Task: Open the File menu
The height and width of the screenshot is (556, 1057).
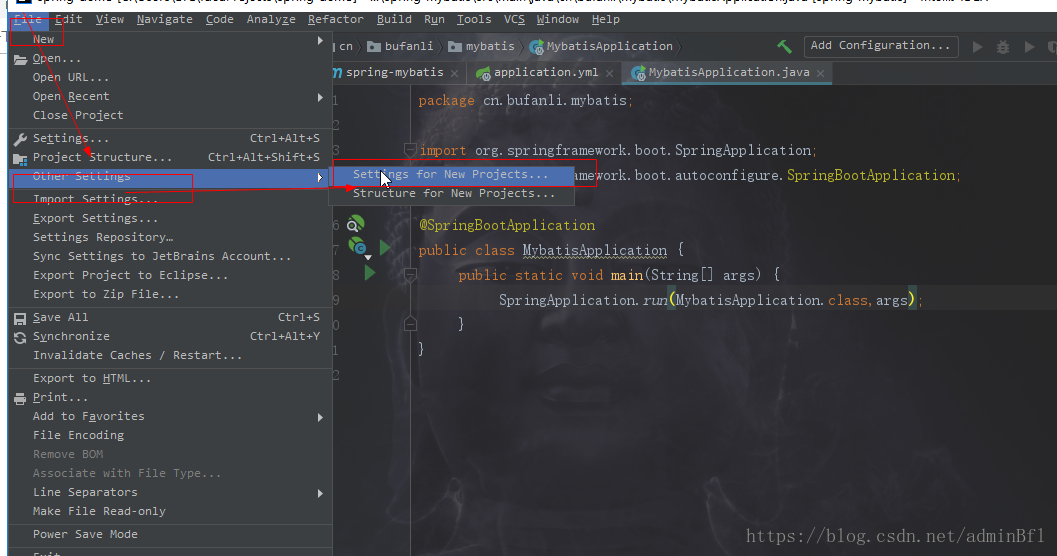Action: (28, 20)
